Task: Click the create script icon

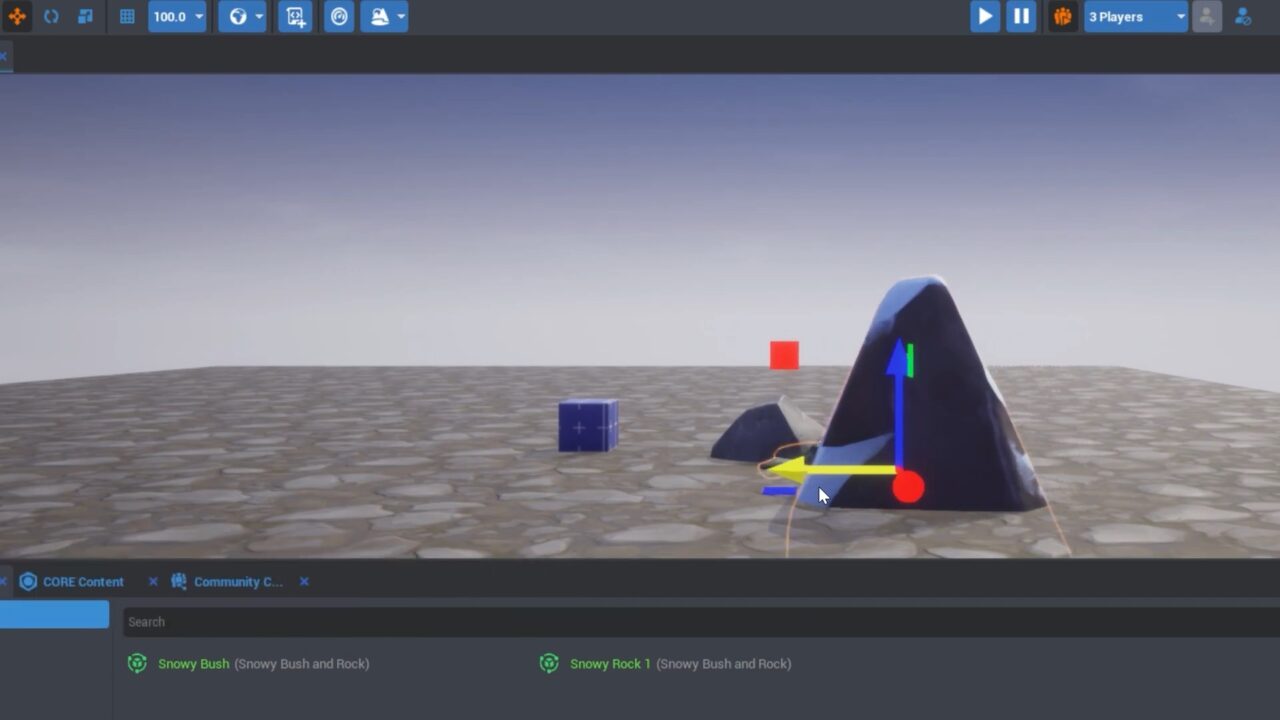Action: (295, 16)
